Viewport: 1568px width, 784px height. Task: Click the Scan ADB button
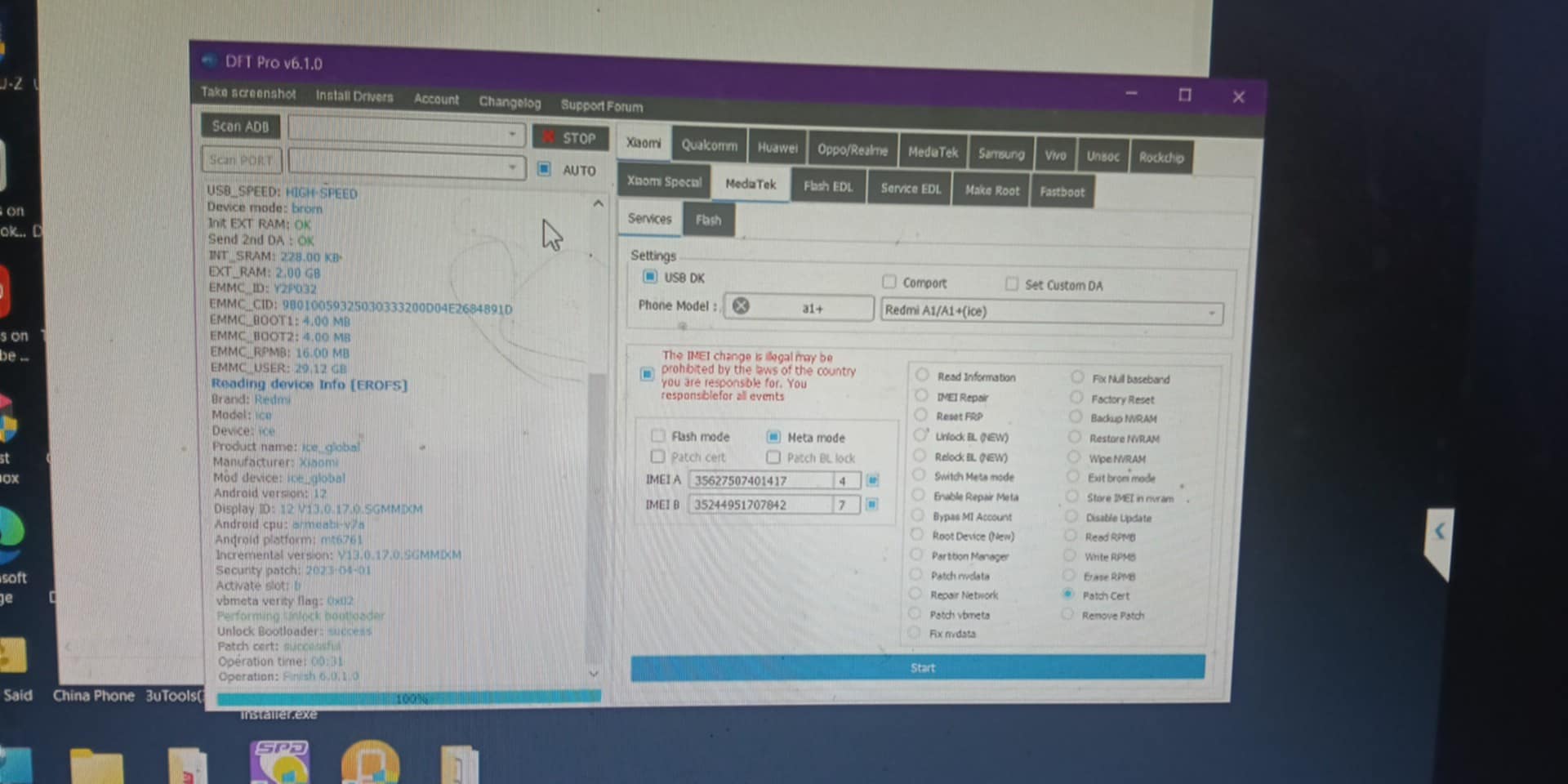click(240, 127)
